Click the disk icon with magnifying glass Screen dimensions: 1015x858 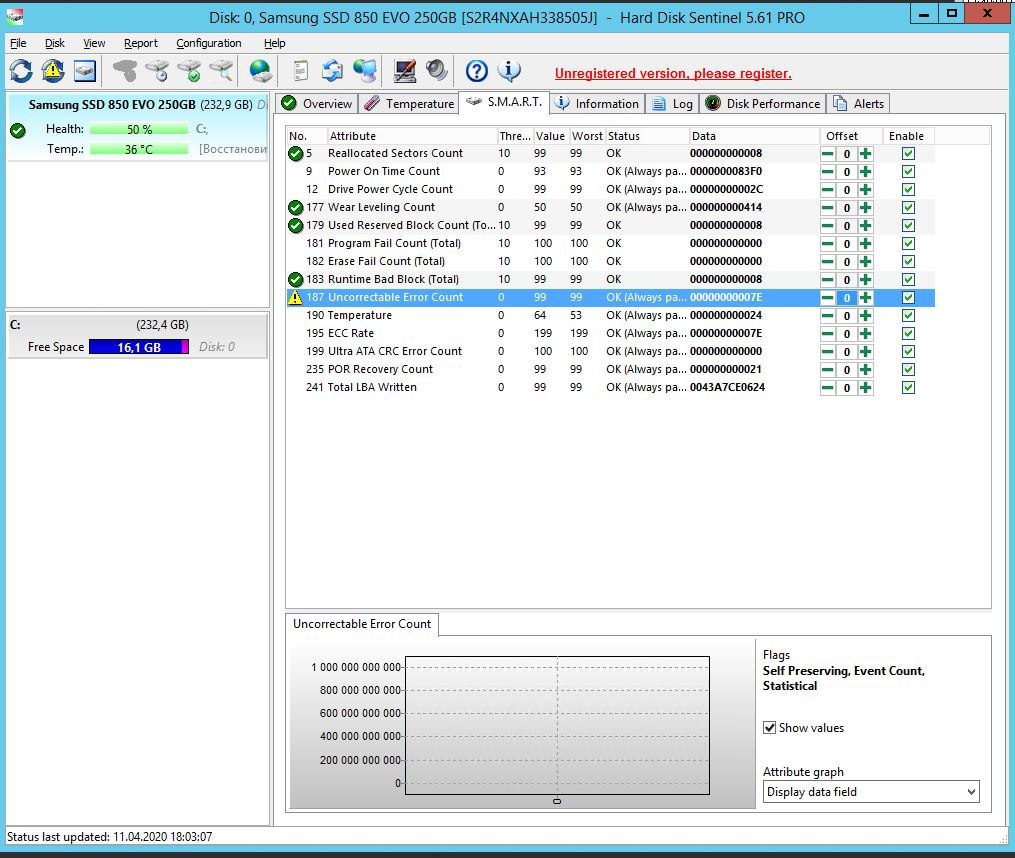coord(221,71)
